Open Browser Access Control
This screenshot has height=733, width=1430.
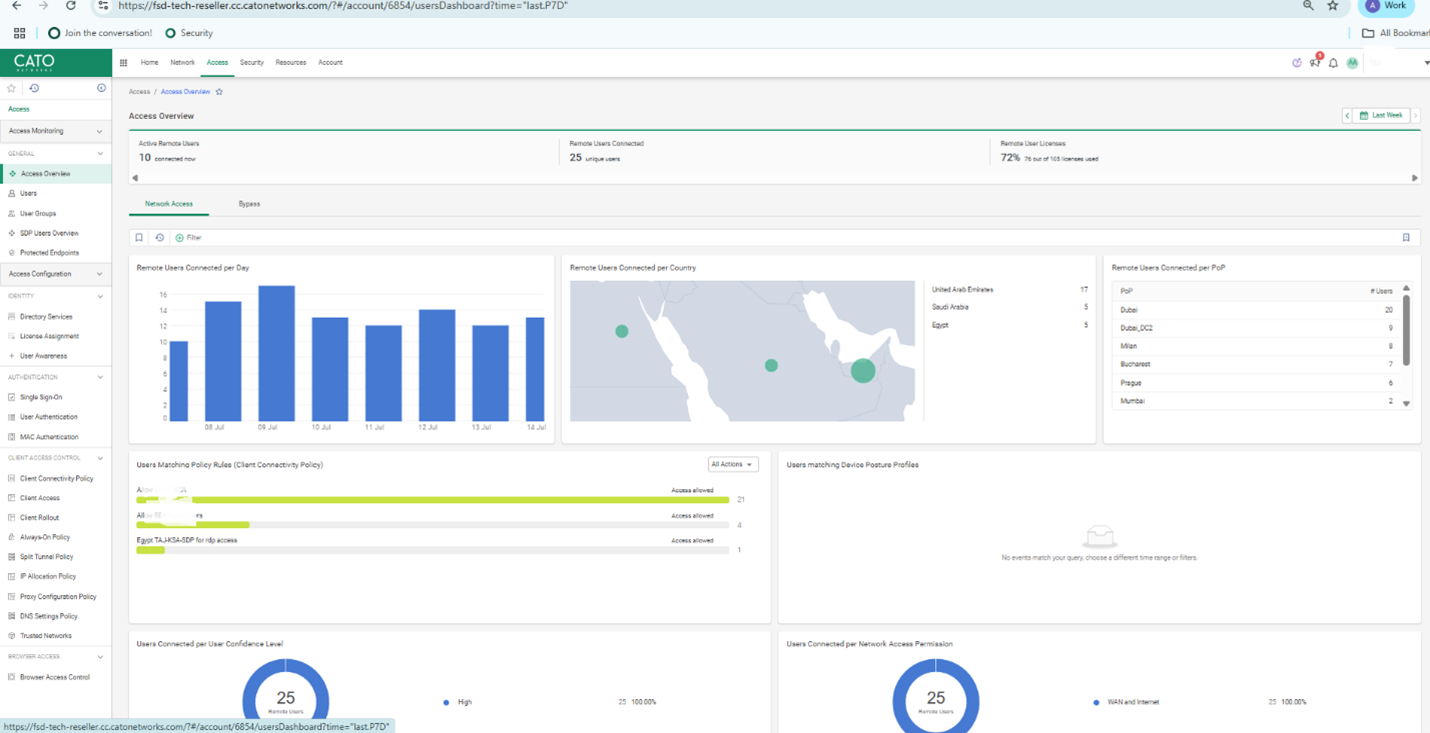click(54, 678)
